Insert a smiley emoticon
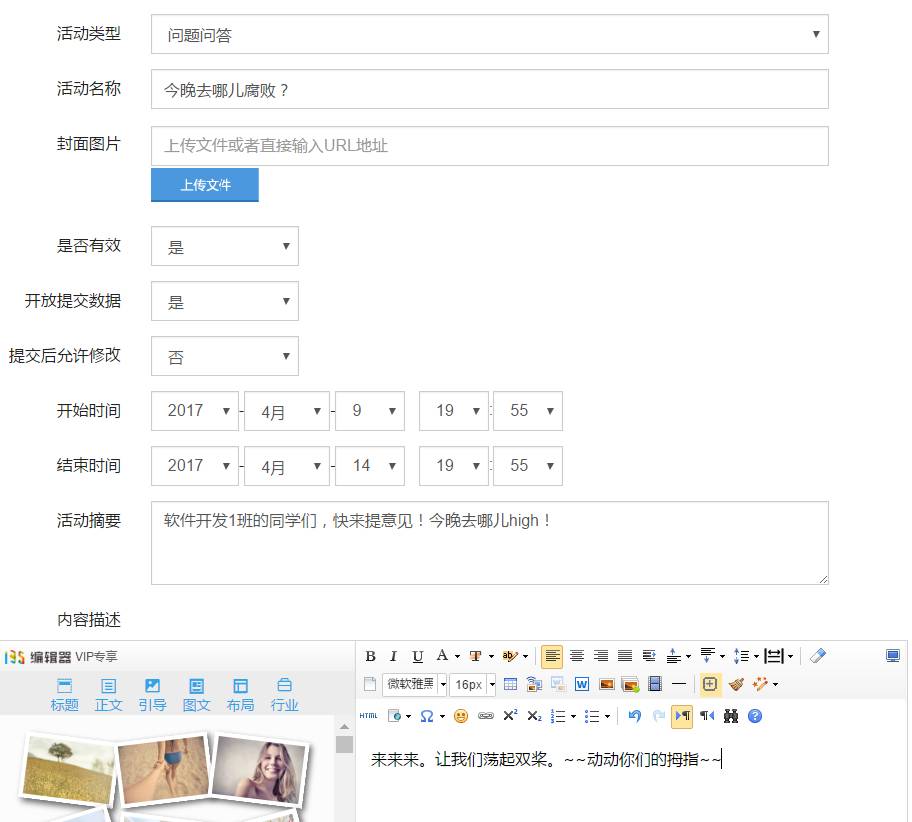 pyautogui.click(x=460, y=716)
